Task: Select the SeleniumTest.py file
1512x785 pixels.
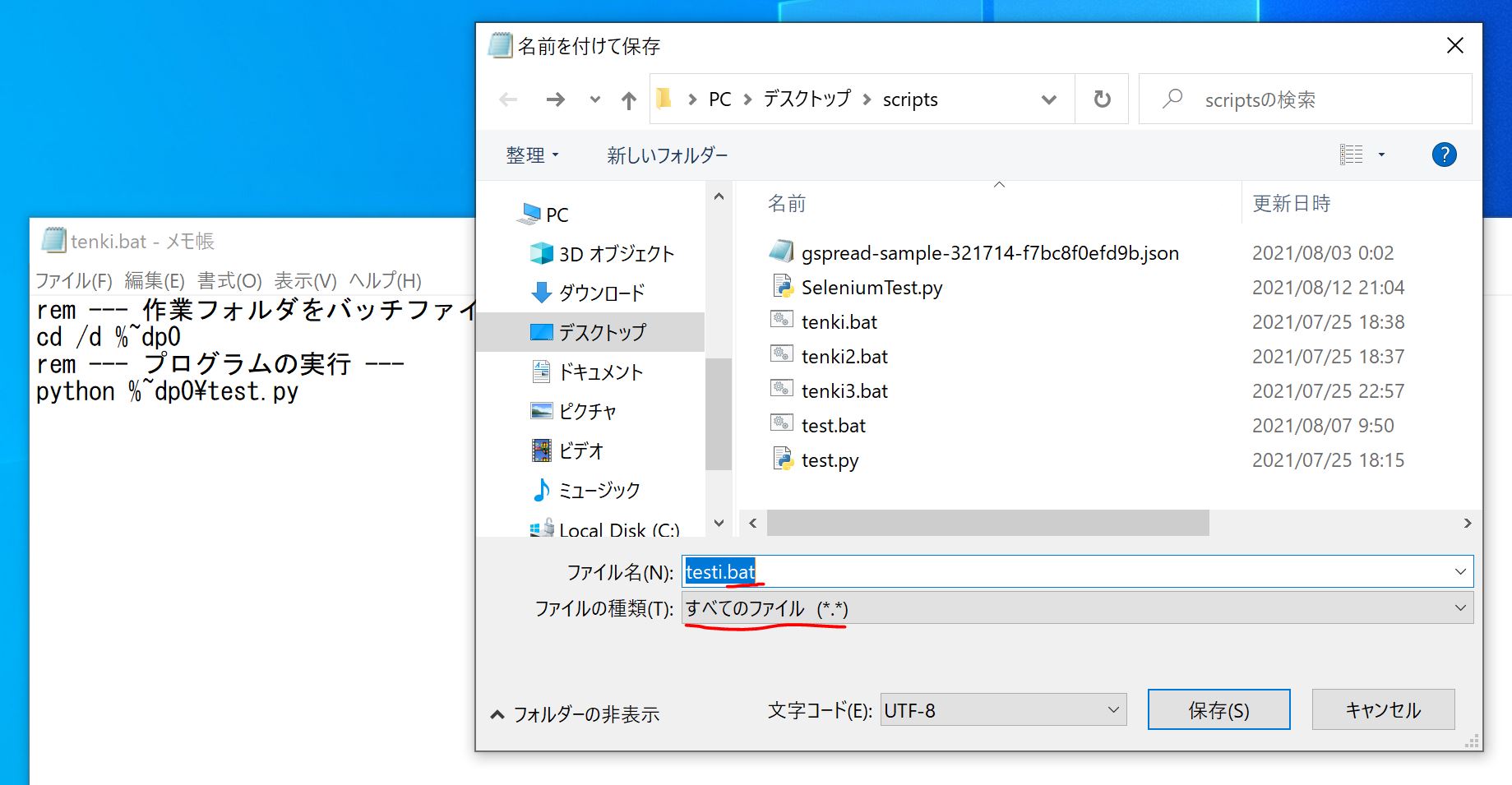Action: point(872,288)
